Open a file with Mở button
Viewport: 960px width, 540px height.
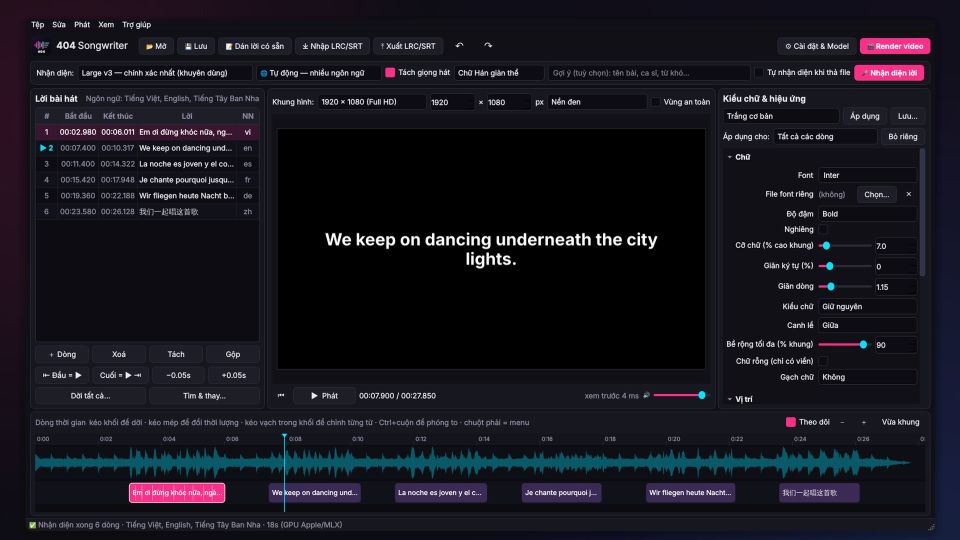(x=156, y=46)
